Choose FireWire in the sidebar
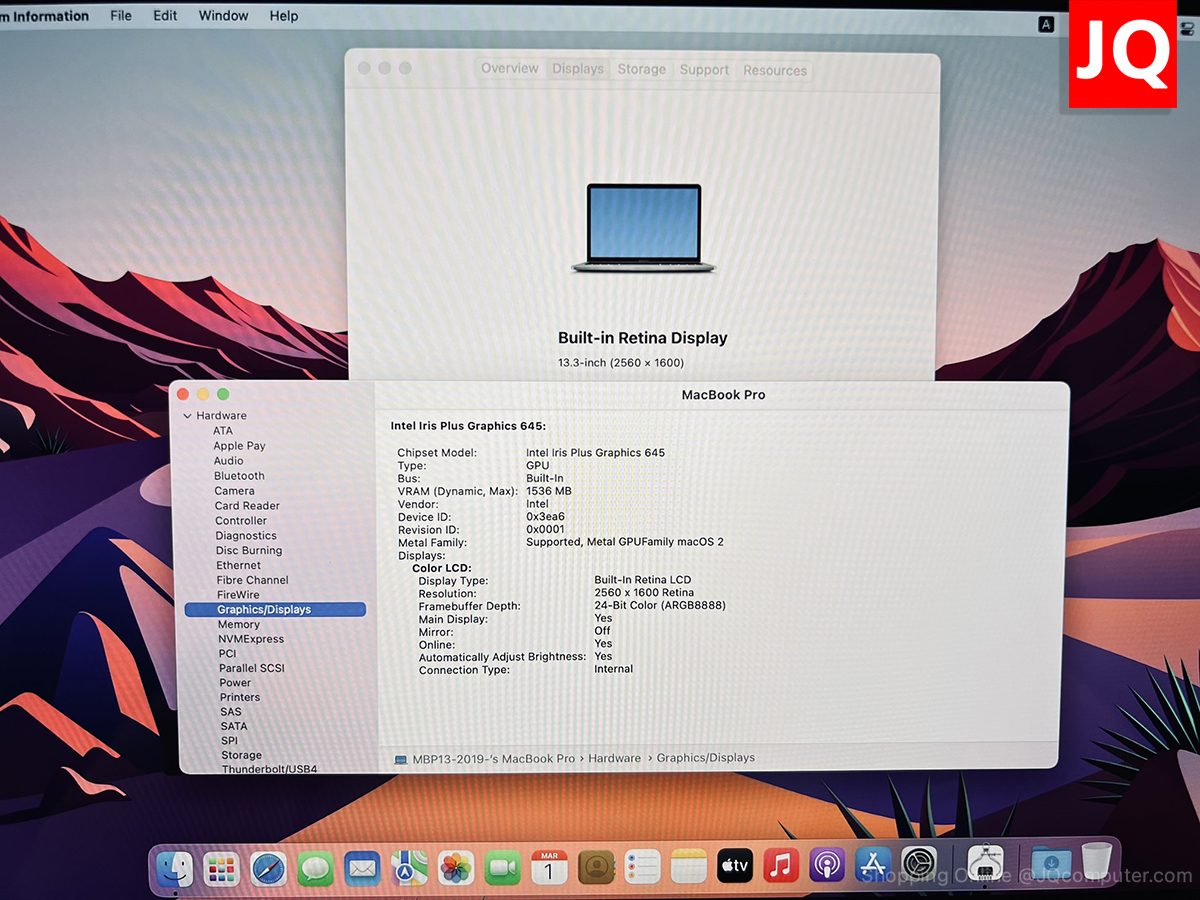This screenshot has width=1200, height=900. coord(238,595)
